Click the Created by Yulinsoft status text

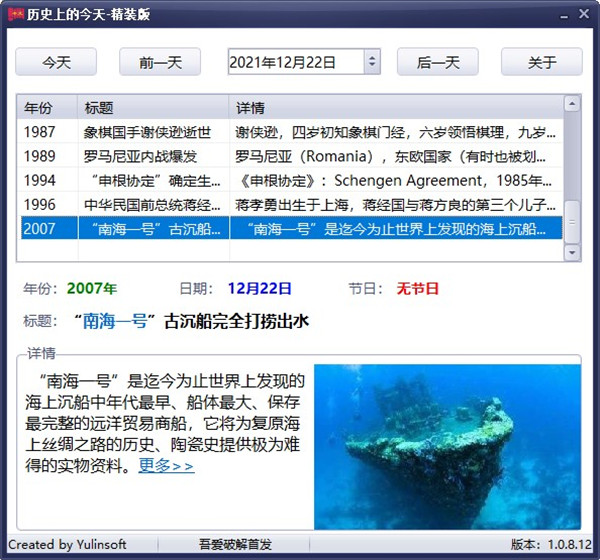tap(67, 544)
